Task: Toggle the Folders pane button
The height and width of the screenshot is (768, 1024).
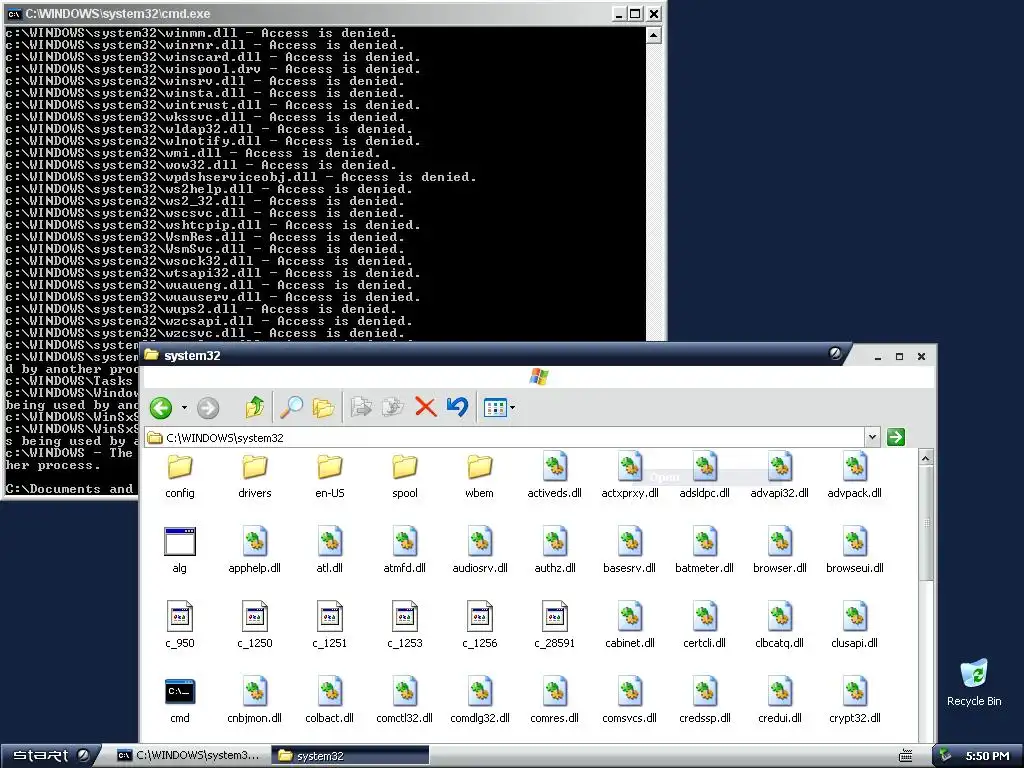Action: pyautogui.click(x=323, y=408)
